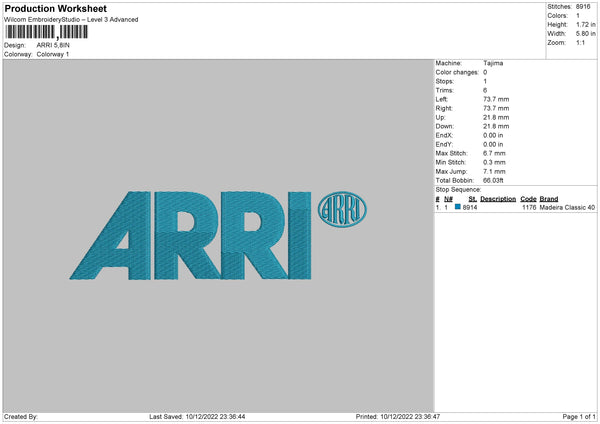Select the Madeira Classic 40 brand entry
This screenshot has height=424, width=600.
point(567,207)
